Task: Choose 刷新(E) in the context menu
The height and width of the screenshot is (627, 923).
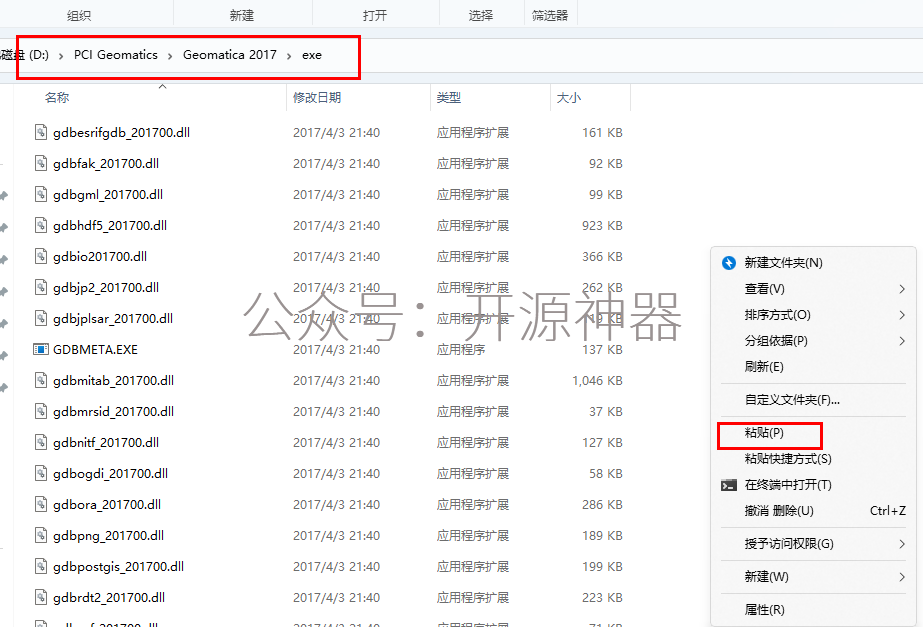Action: coord(813,367)
